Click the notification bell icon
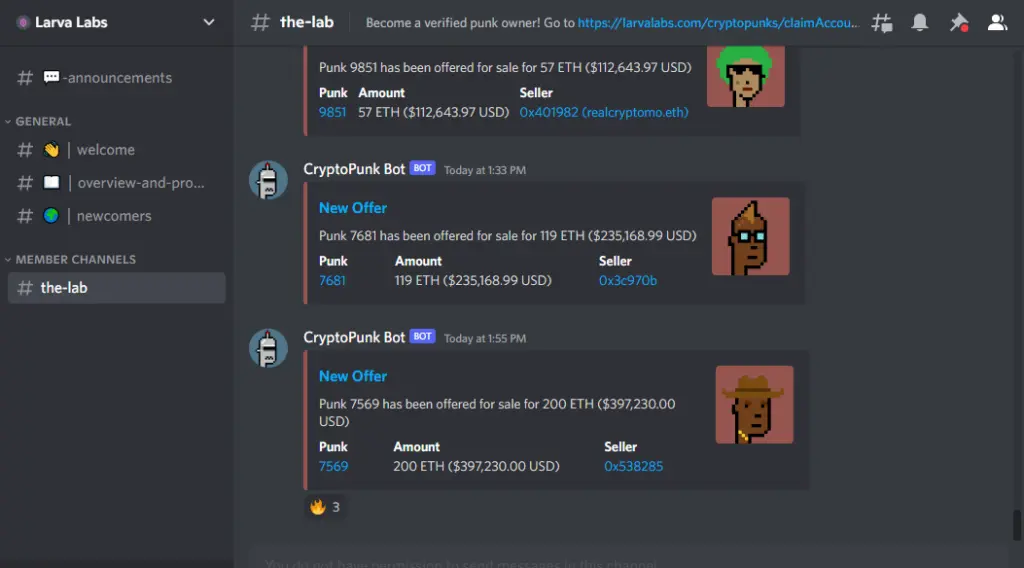The width and height of the screenshot is (1024, 568). 920,22
